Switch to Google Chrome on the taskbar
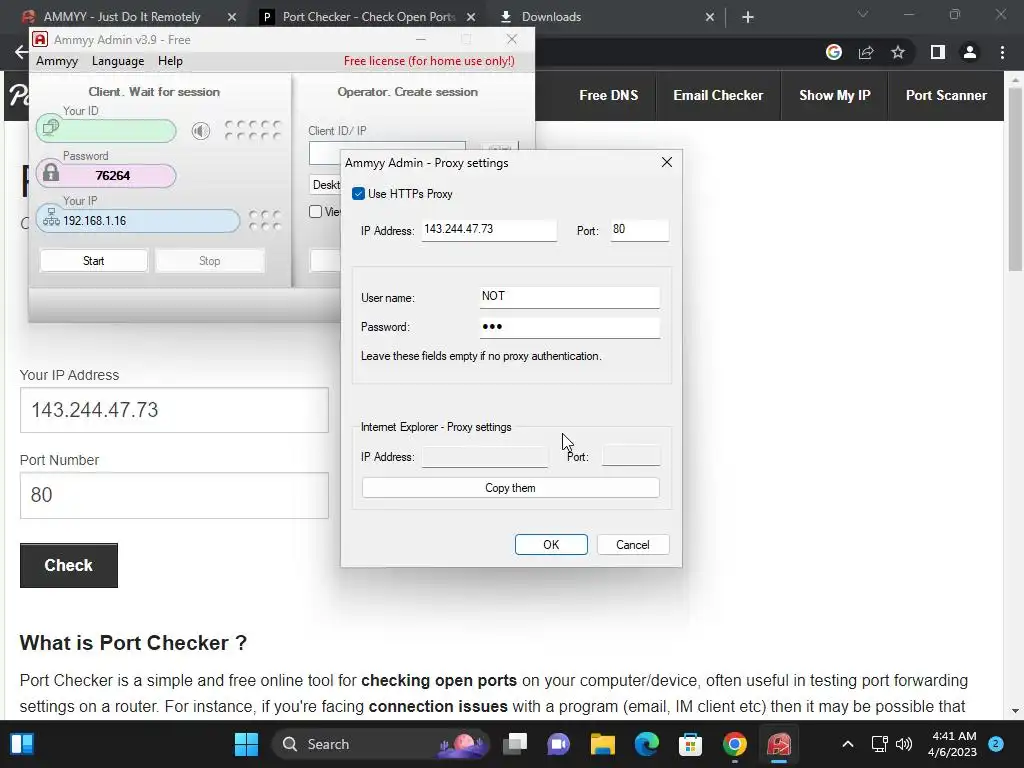 [735, 744]
